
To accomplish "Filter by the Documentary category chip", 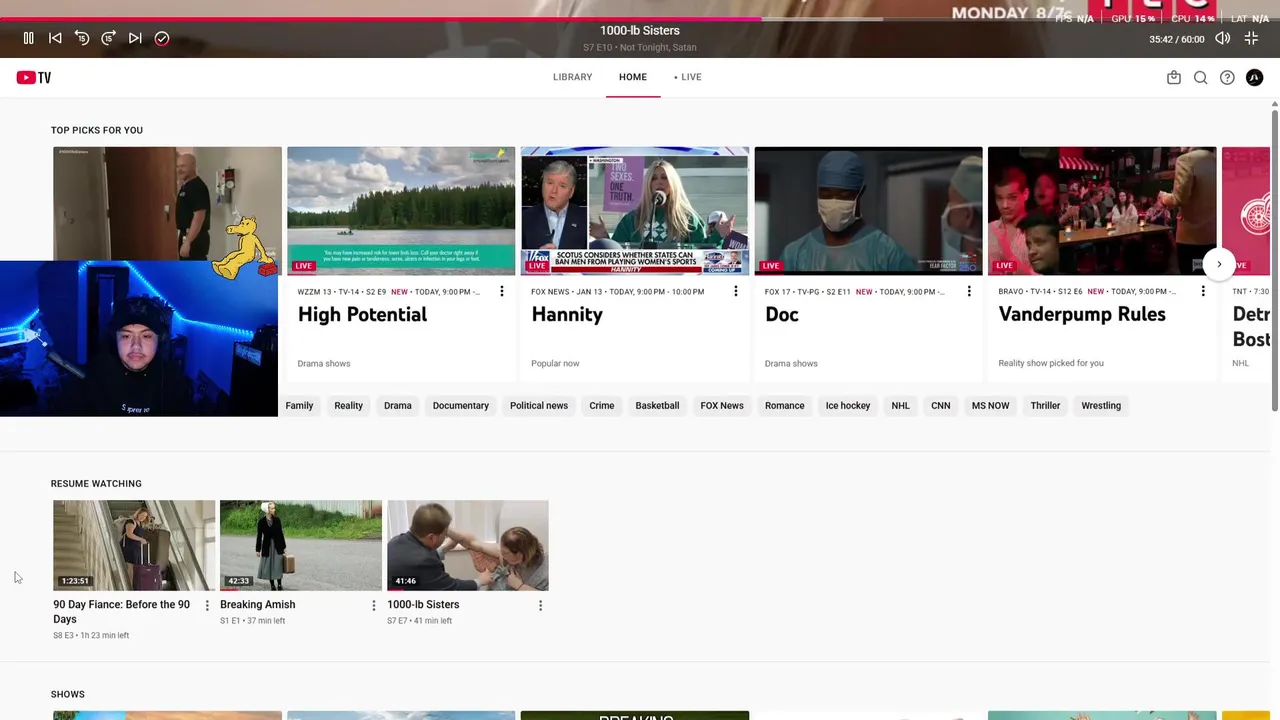I will tap(461, 406).
